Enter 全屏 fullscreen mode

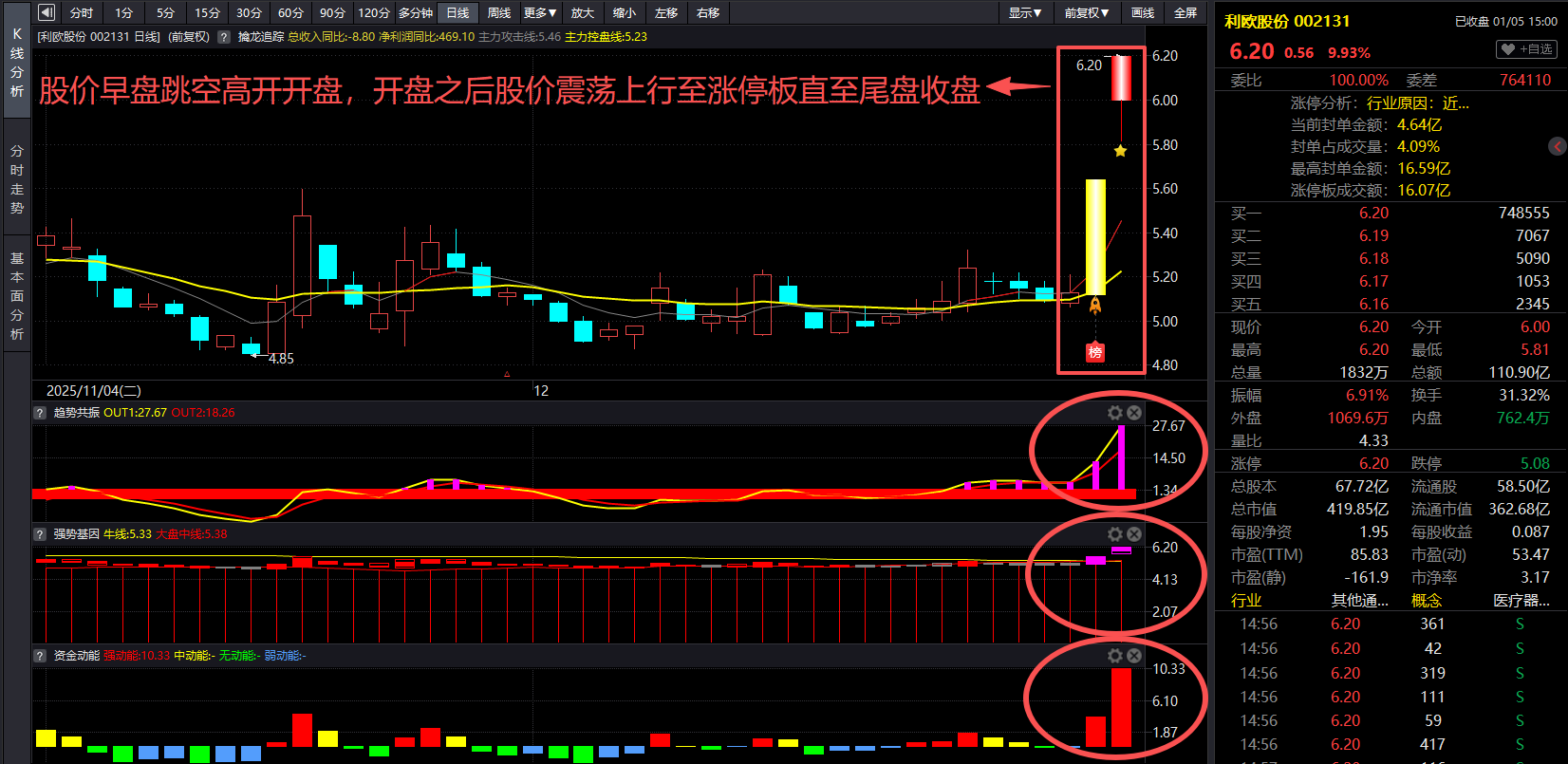1185,12
